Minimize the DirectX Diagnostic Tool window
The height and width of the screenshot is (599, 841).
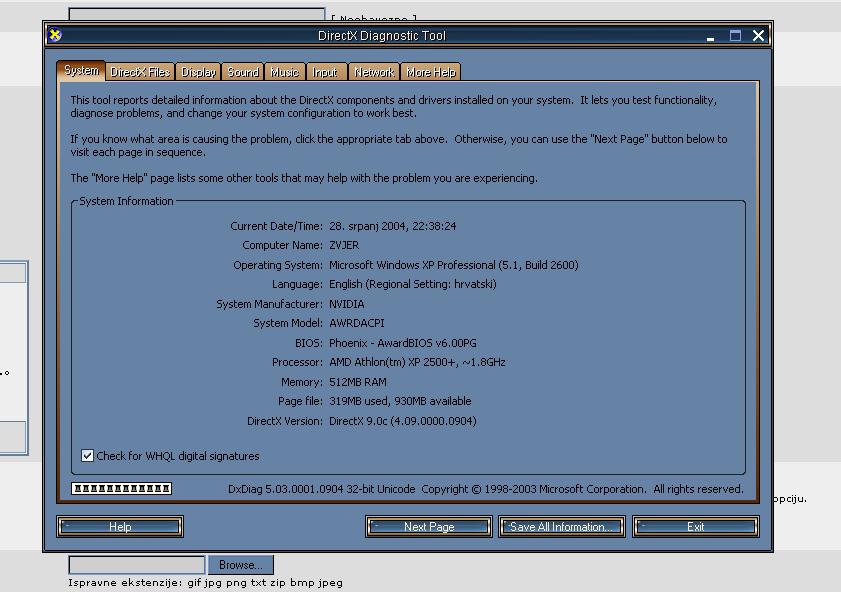pyautogui.click(x=711, y=36)
